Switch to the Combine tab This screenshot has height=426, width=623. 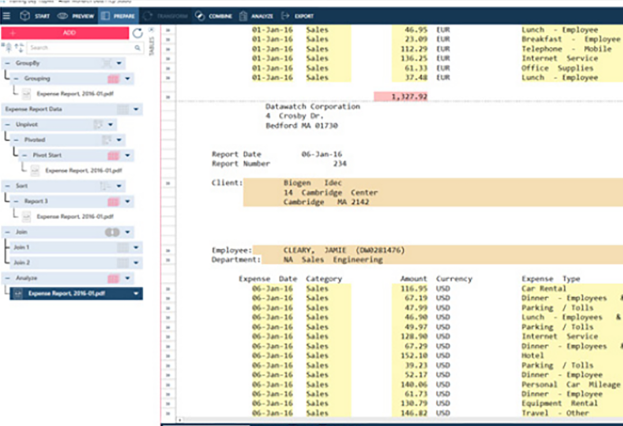pyautogui.click(x=214, y=16)
